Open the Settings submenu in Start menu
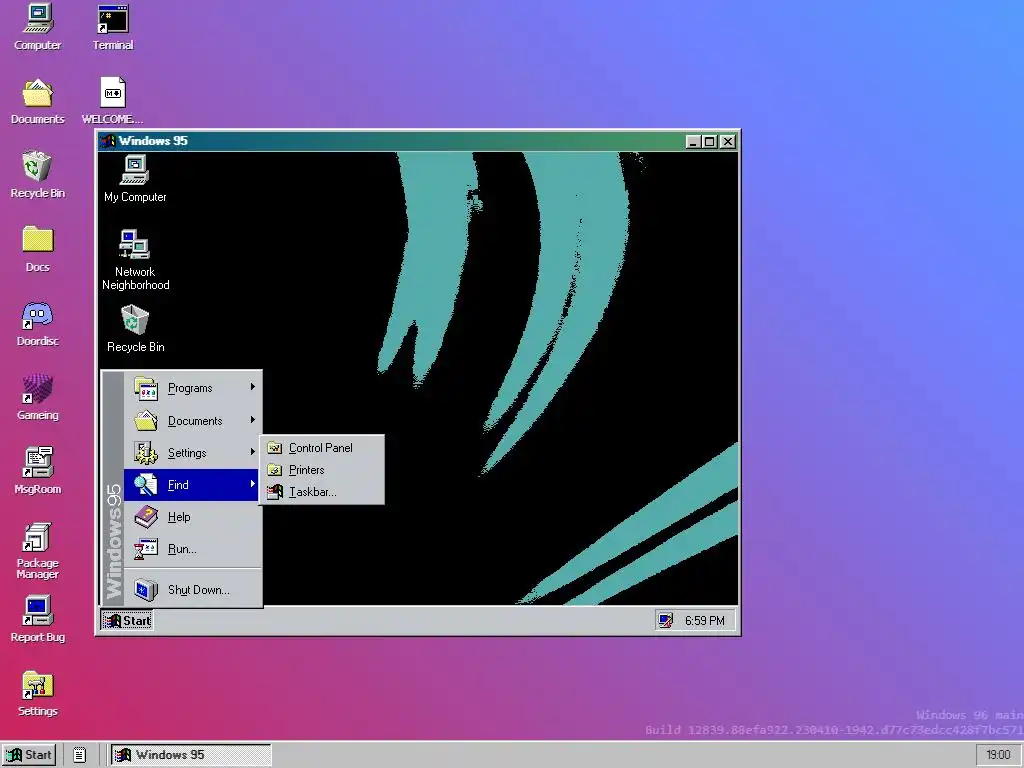The image size is (1024, 768). (x=193, y=453)
